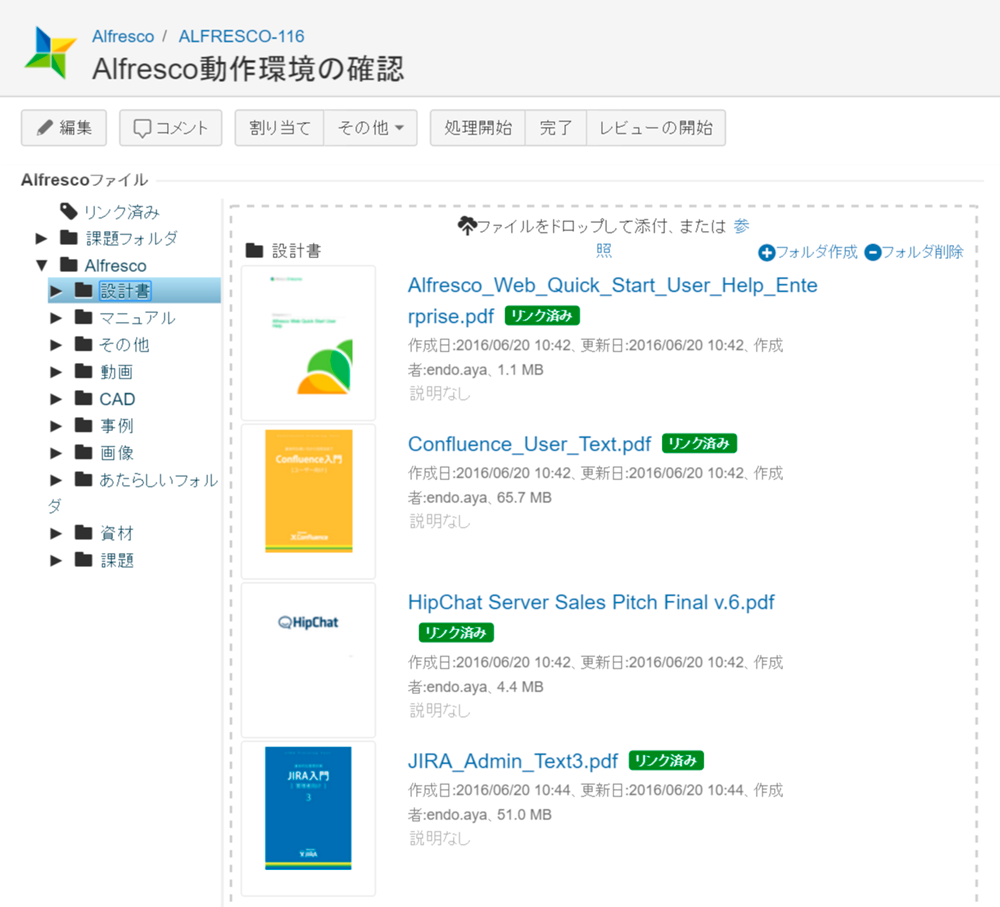This screenshot has width=1000, height=907.
Task: Expand the 事例 folder node
Action: [56, 425]
